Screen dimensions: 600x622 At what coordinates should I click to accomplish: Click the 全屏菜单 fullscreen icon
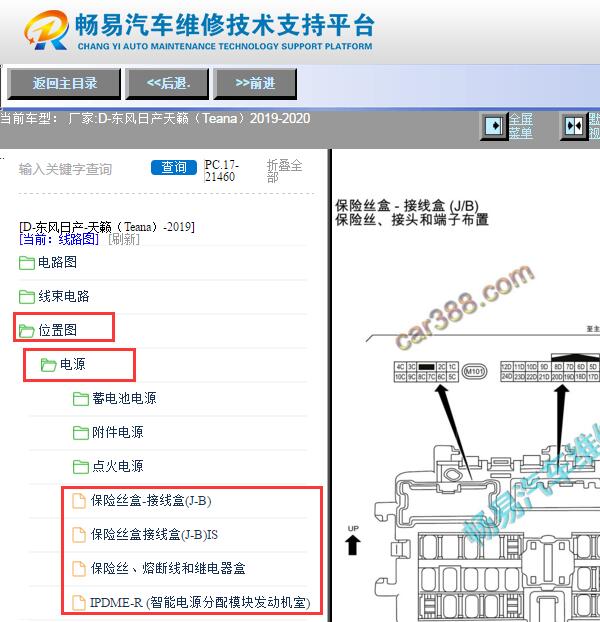494,126
